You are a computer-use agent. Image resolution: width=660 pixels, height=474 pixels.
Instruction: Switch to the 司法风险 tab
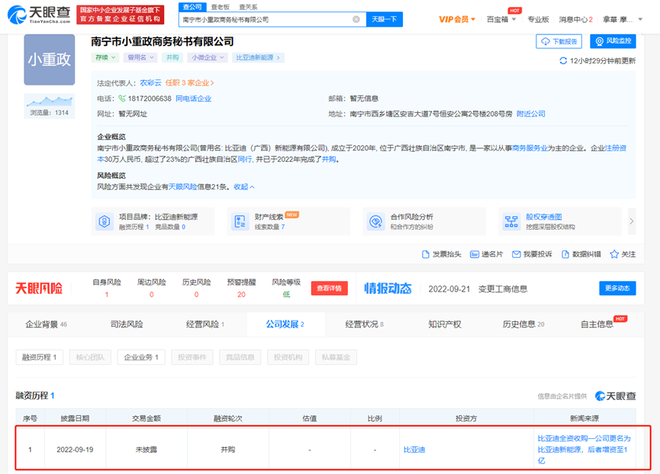tap(126, 324)
